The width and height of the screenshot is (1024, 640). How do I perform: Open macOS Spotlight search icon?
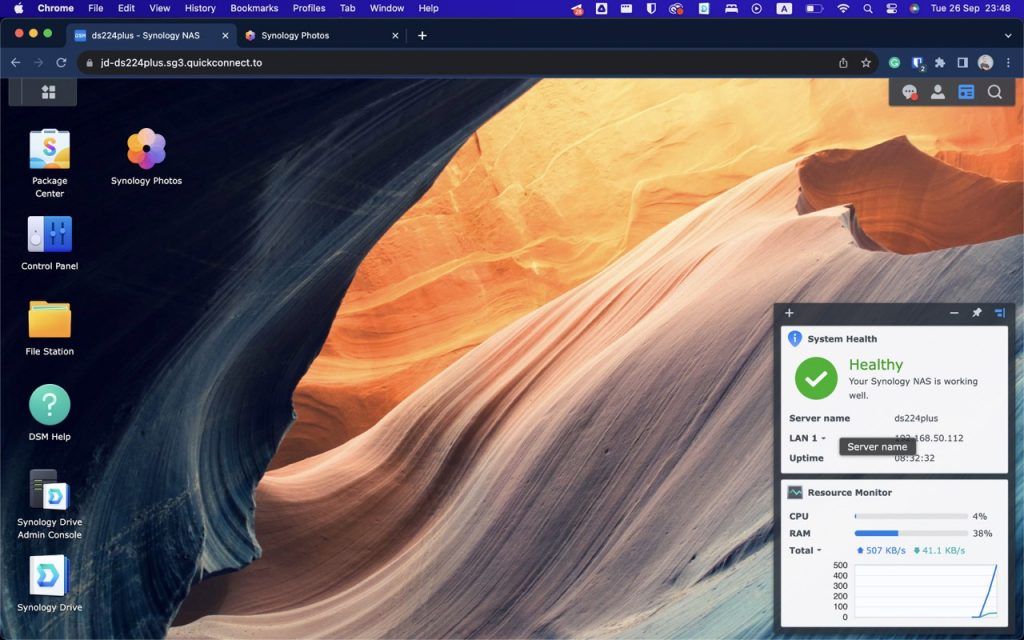pyautogui.click(x=867, y=8)
